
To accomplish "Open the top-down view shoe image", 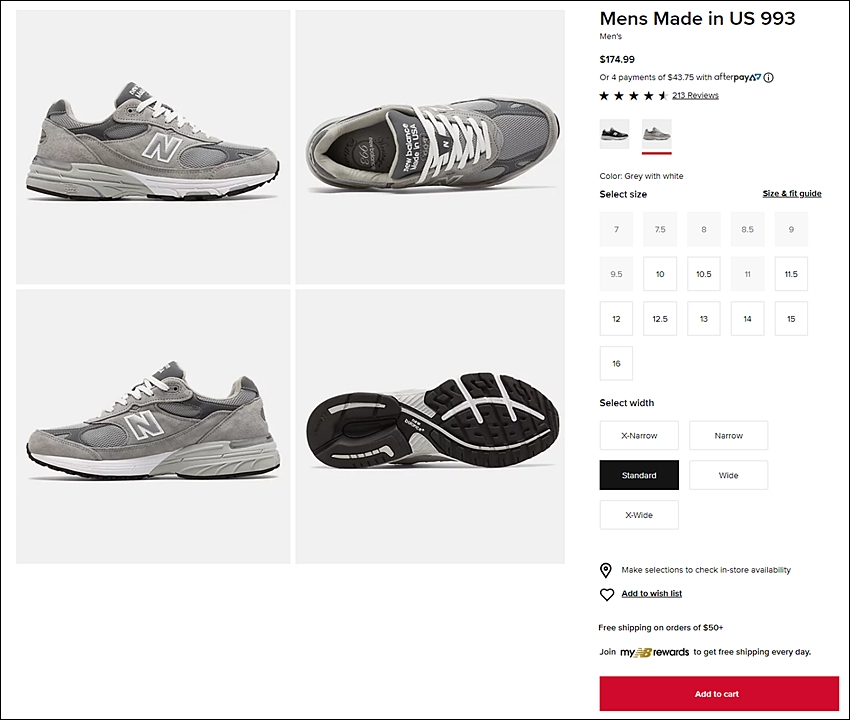I will tap(430, 147).
